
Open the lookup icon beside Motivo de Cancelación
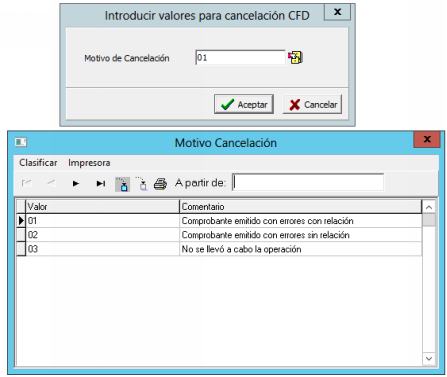coord(295,57)
